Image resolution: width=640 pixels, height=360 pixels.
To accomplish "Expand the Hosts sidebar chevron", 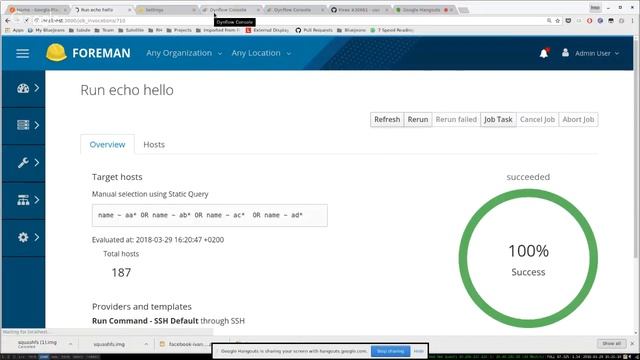I will 37,125.
